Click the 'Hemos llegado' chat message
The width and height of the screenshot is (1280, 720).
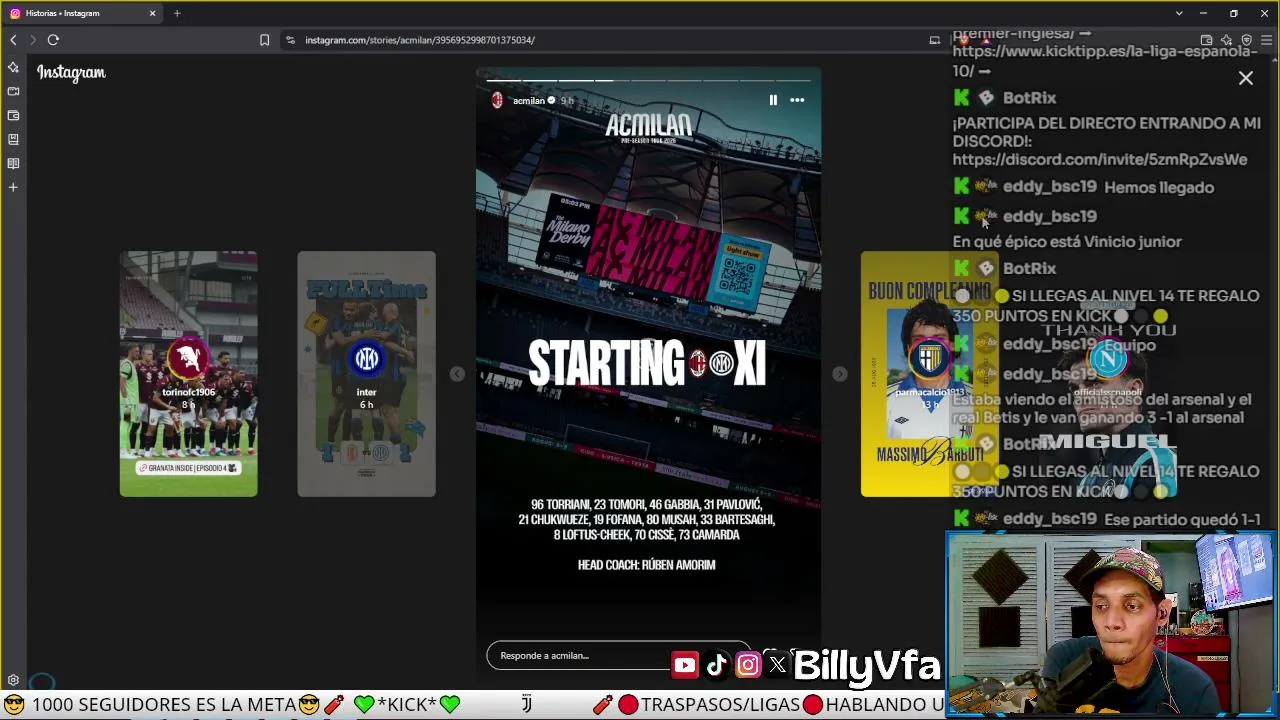tap(1159, 188)
